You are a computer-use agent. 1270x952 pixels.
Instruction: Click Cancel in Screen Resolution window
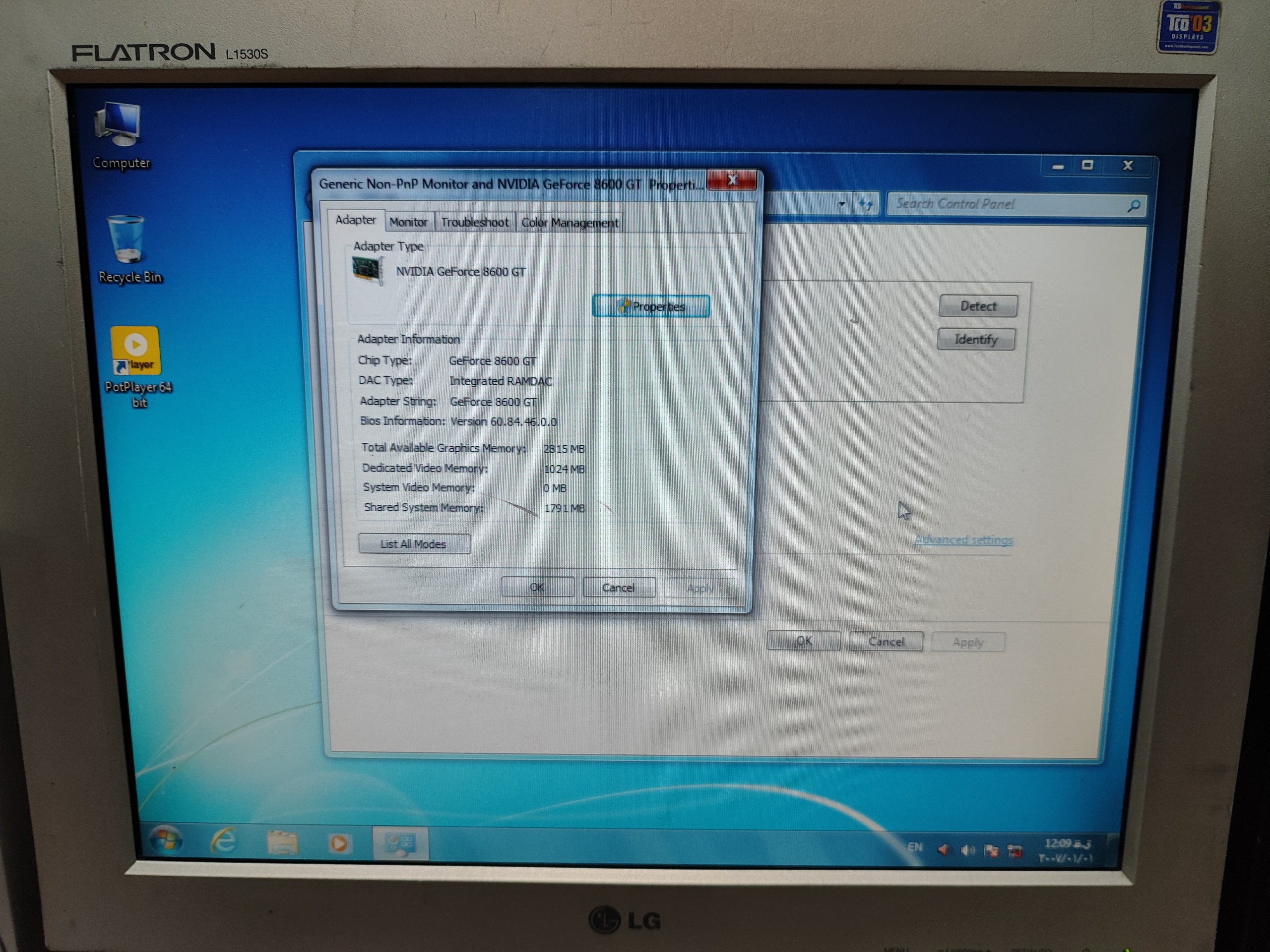click(886, 642)
